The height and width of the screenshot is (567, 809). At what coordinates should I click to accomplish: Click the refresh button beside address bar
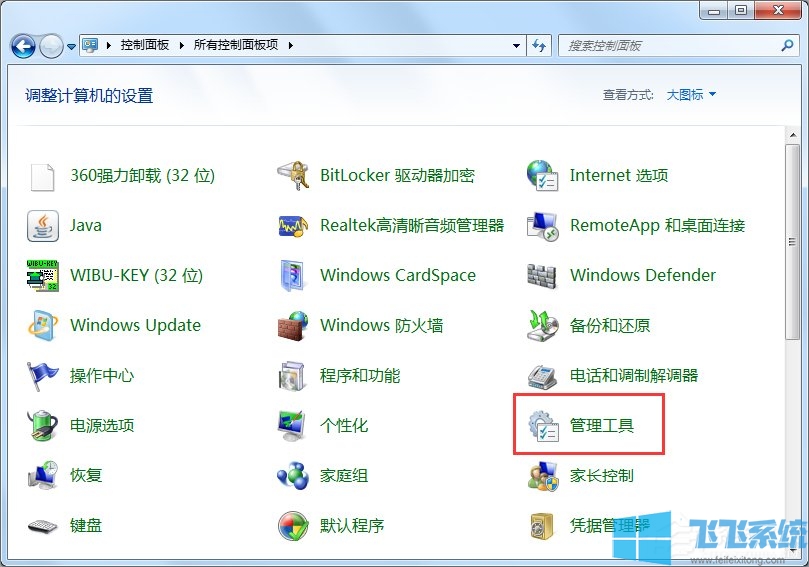(x=540, y=46)
